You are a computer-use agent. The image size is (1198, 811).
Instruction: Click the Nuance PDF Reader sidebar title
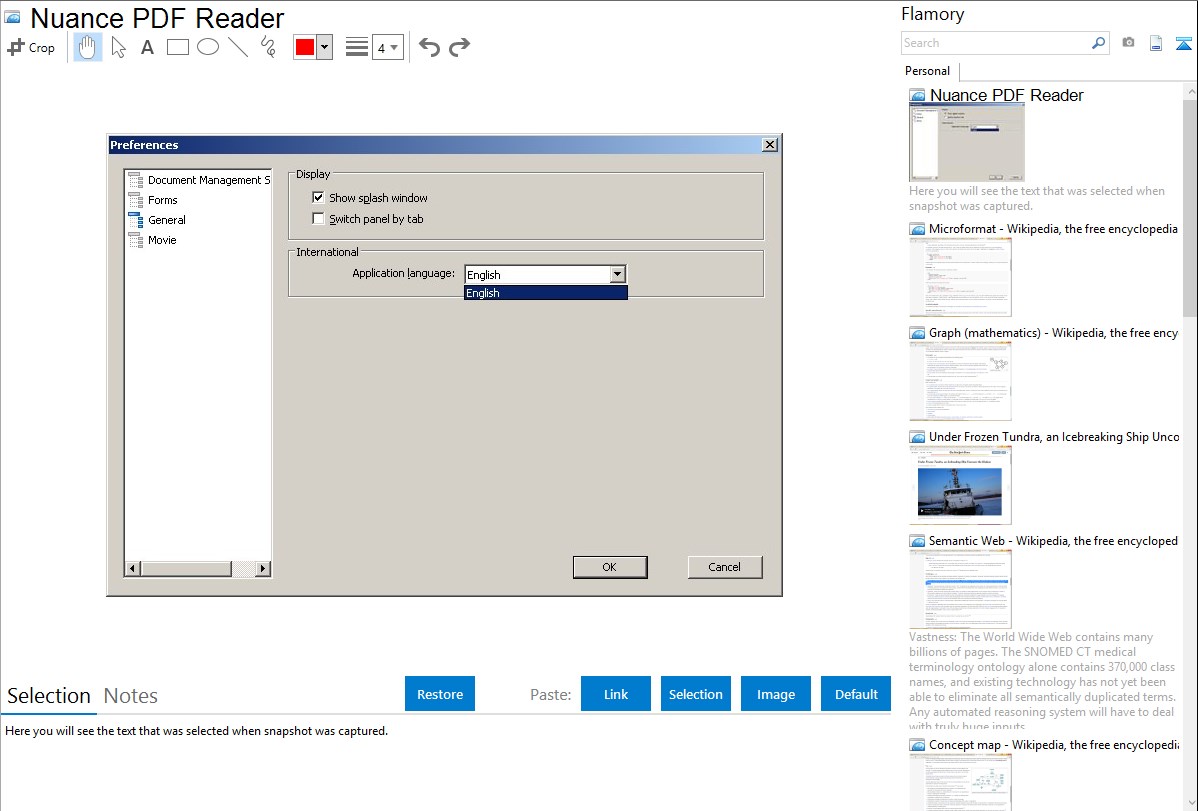[x=1006, y=96]
